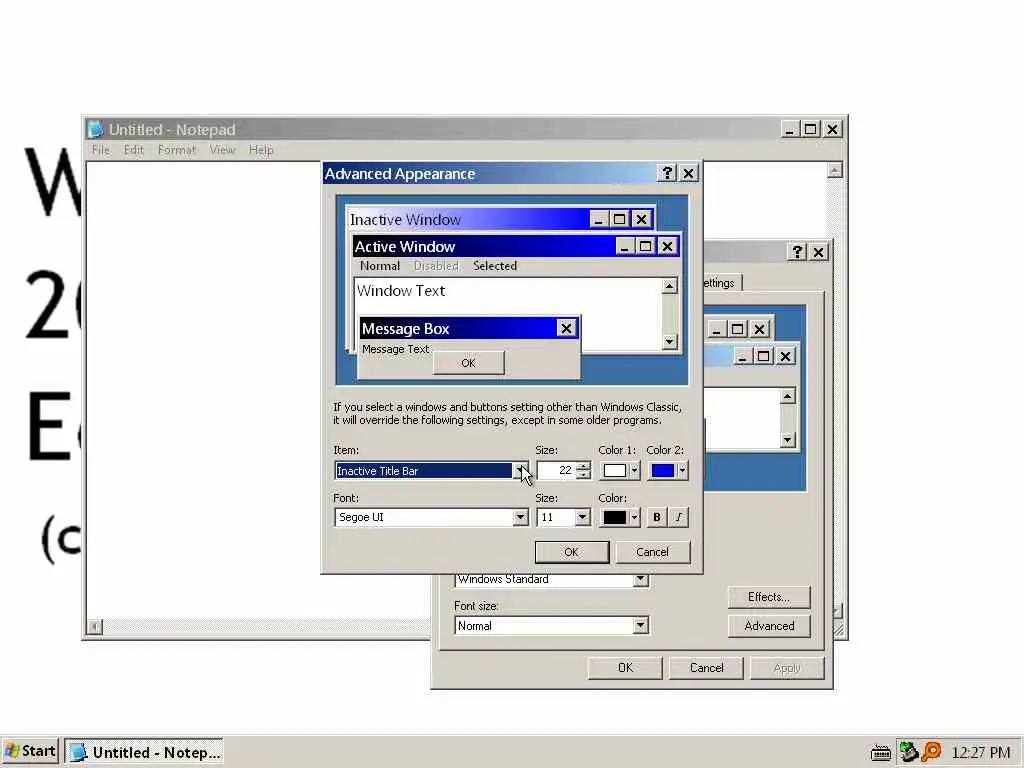The height and width of the screenshot is (768, 1024).
Task: Open Notepad's View menu
Action: click(x=222, y=150)
